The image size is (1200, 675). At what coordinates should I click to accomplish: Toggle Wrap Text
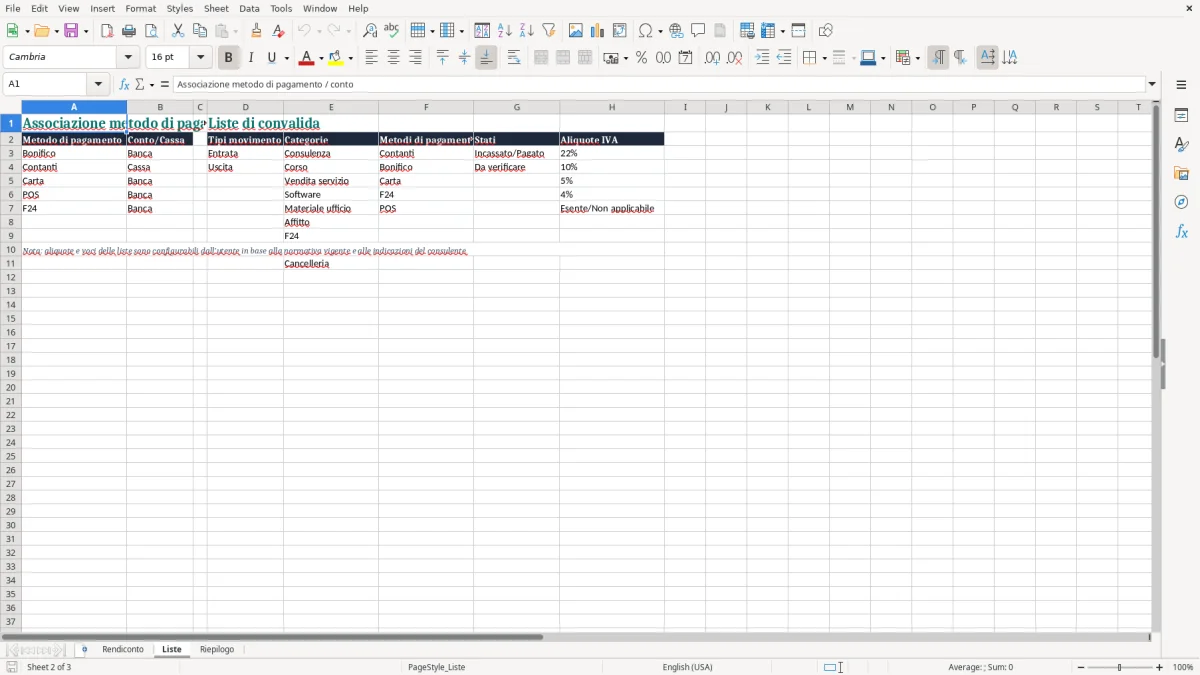tap(514, 58)
